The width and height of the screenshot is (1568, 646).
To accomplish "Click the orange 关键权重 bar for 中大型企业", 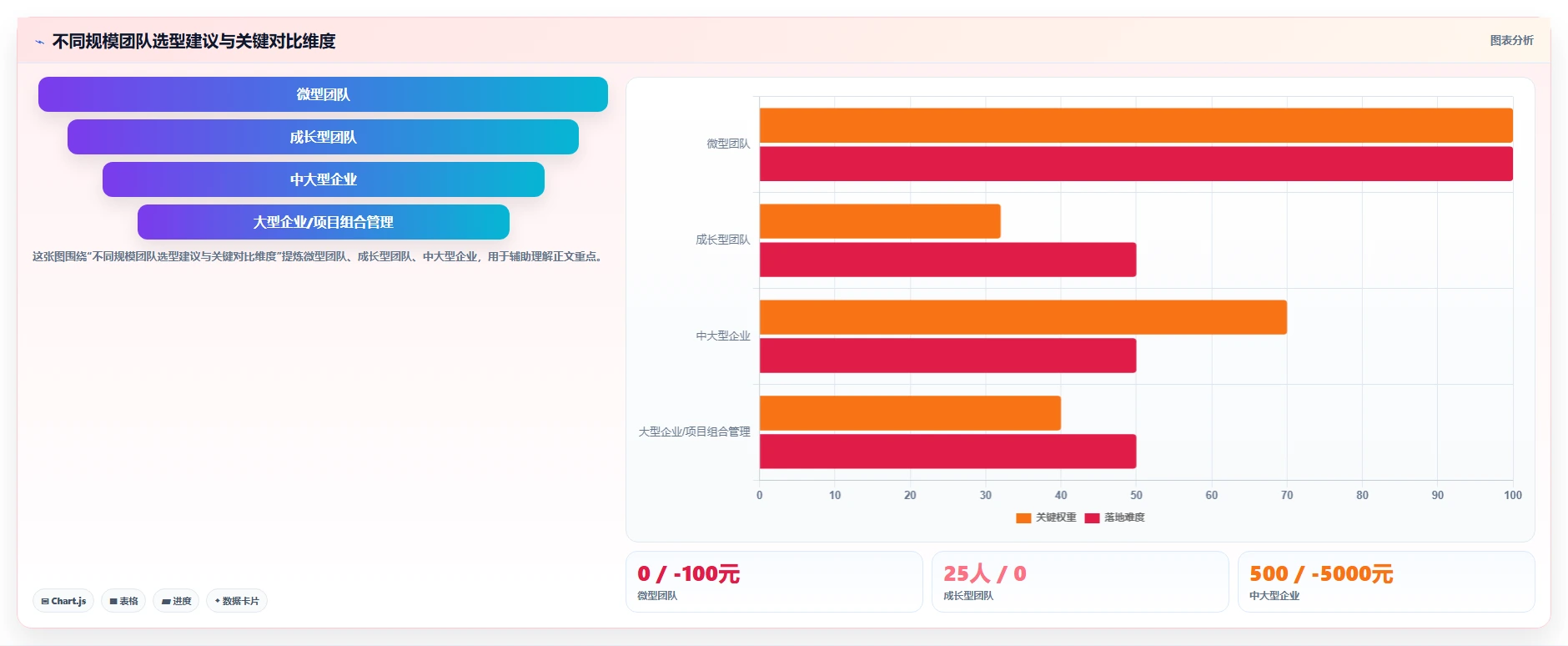I will (x=1023, y=317).
